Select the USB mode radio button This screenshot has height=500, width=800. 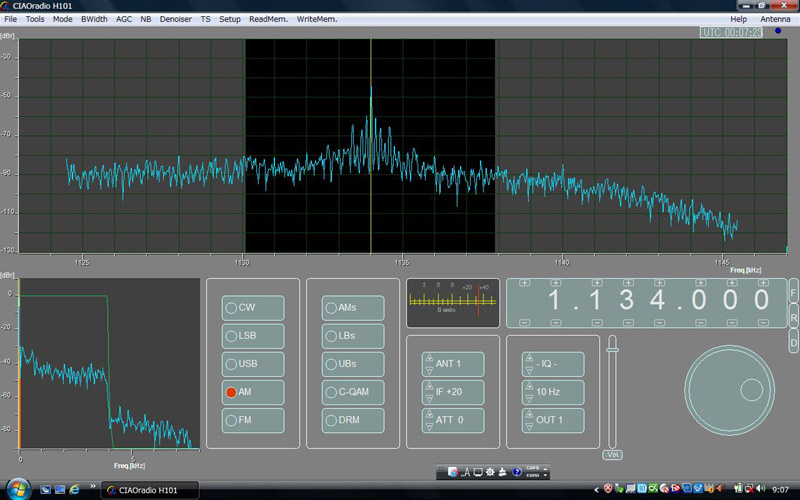click(231, 363)
